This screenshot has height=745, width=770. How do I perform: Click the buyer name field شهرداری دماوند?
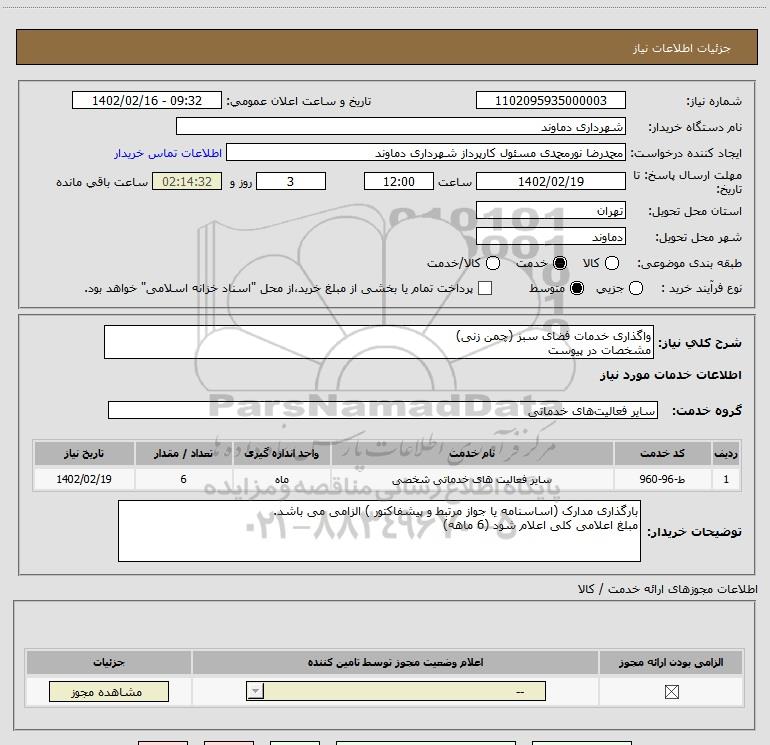(x=401, y=126)
